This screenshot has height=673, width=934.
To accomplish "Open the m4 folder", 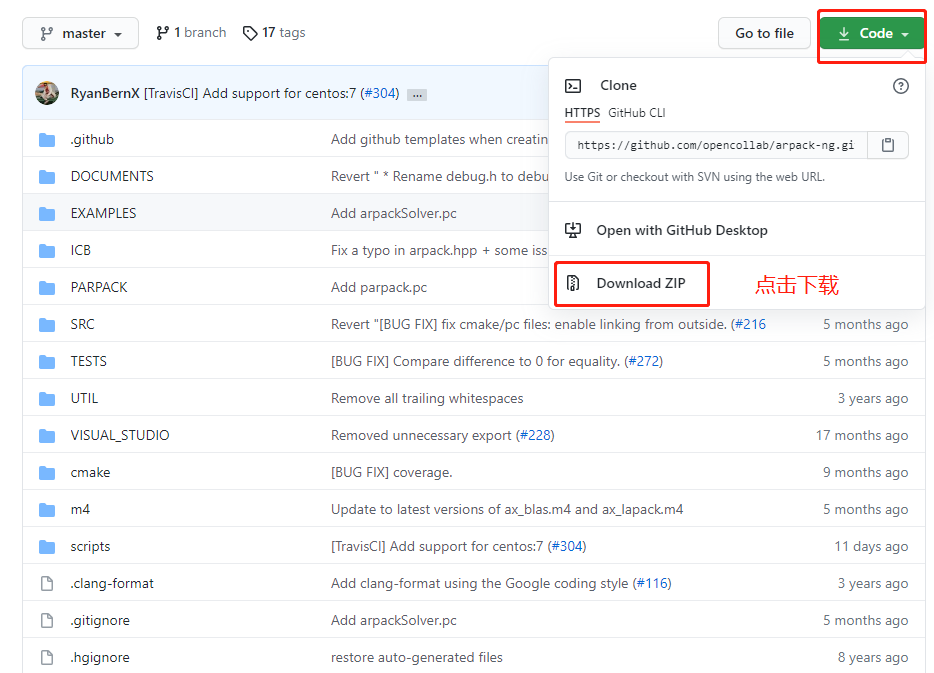I will pos(80,509).
